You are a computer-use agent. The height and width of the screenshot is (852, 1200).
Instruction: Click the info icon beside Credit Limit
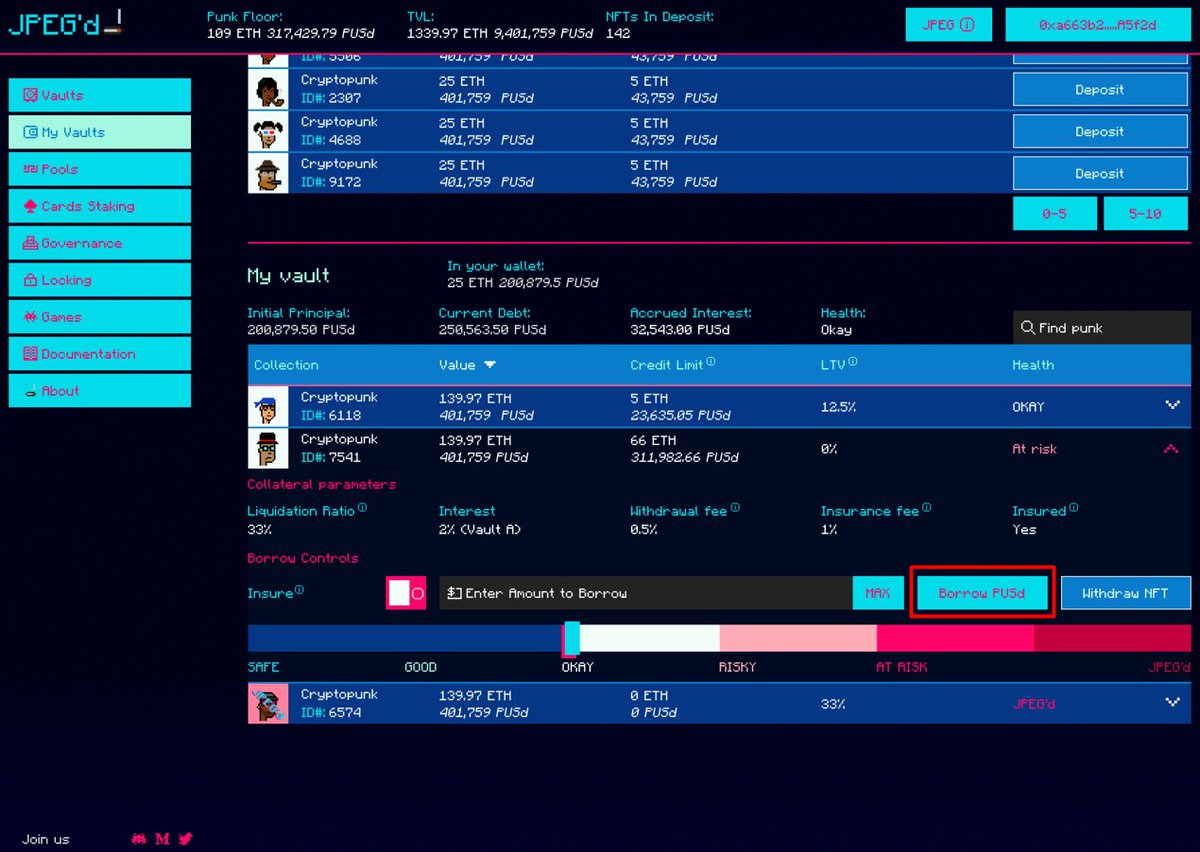coord(711,363)
